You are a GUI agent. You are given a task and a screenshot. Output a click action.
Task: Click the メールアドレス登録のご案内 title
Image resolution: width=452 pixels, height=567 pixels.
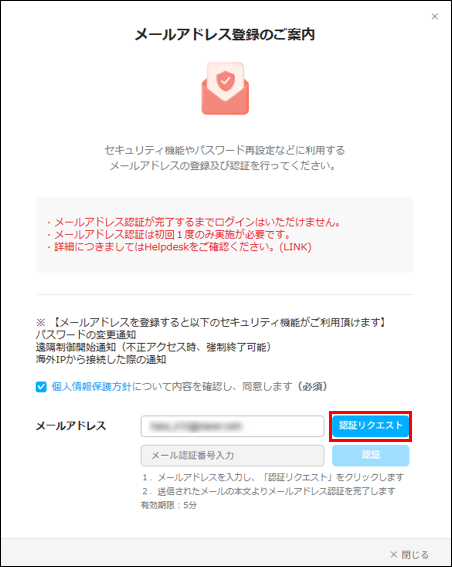pos(225,35)
